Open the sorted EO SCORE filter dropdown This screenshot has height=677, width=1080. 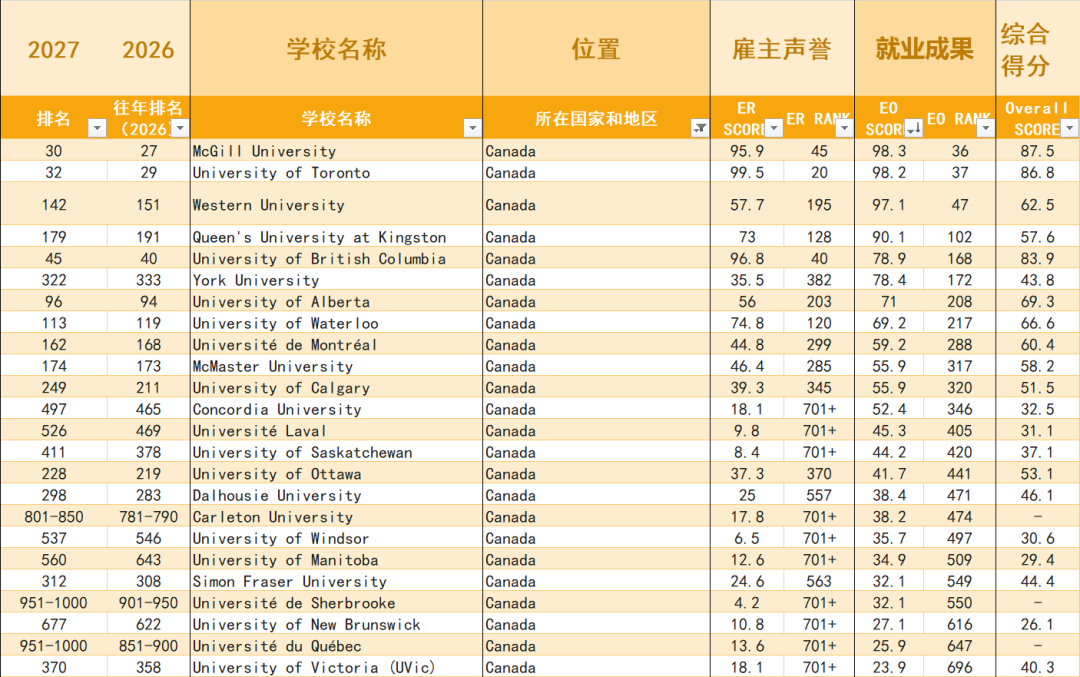[915, 128]
